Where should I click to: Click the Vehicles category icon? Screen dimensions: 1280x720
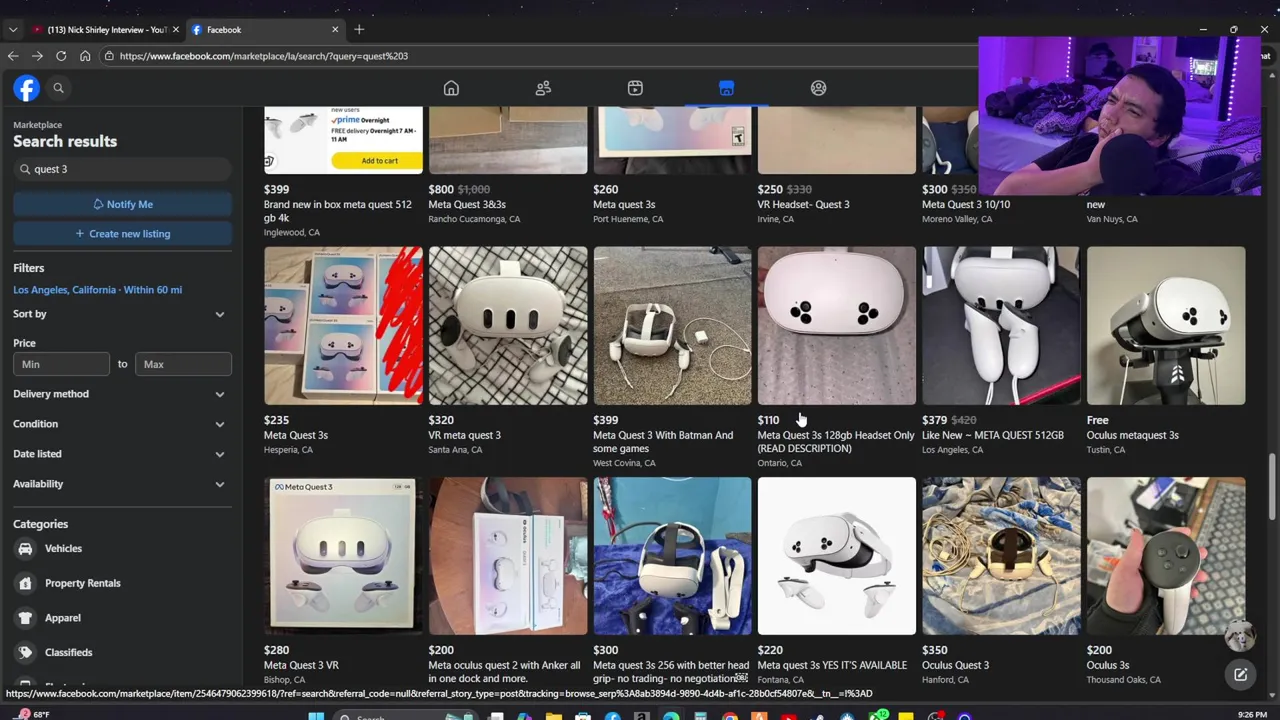[x=25, y=548]
